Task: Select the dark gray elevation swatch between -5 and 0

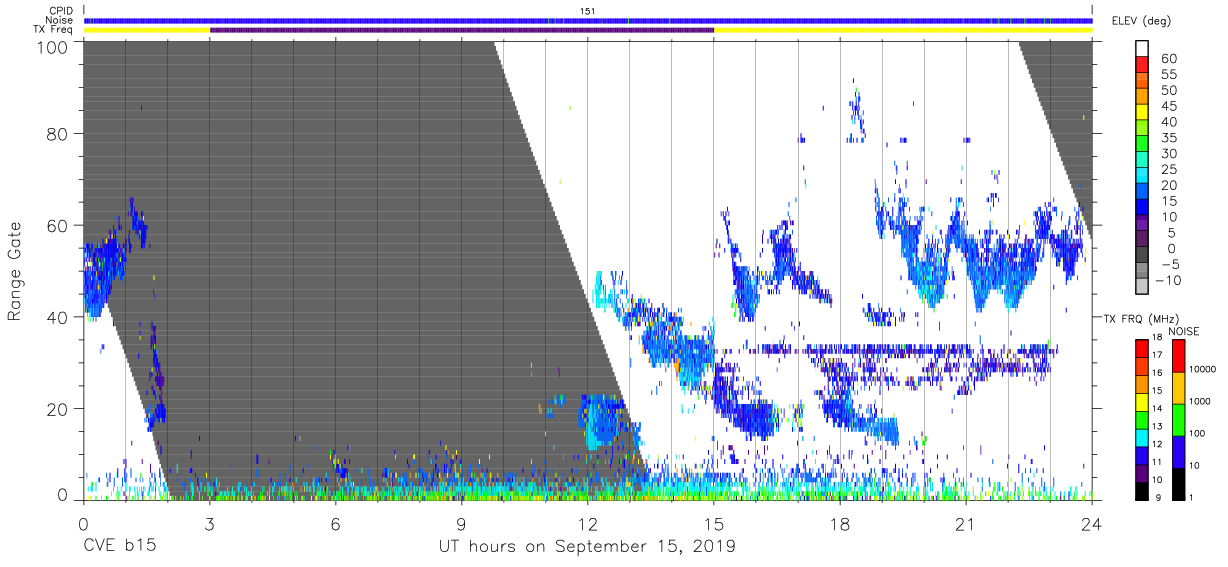Action: click(x=1141, y=256)
